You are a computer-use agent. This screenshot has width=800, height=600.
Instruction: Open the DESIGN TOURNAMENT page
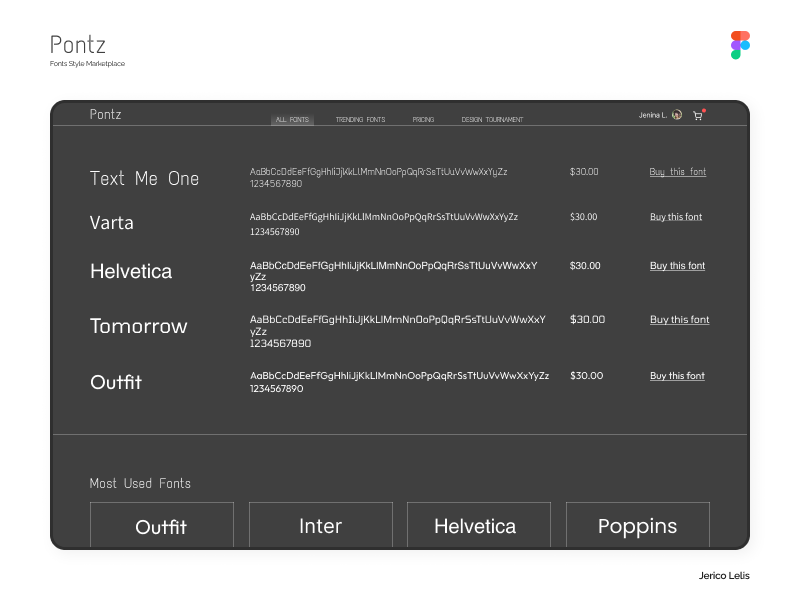click(492, 119)
